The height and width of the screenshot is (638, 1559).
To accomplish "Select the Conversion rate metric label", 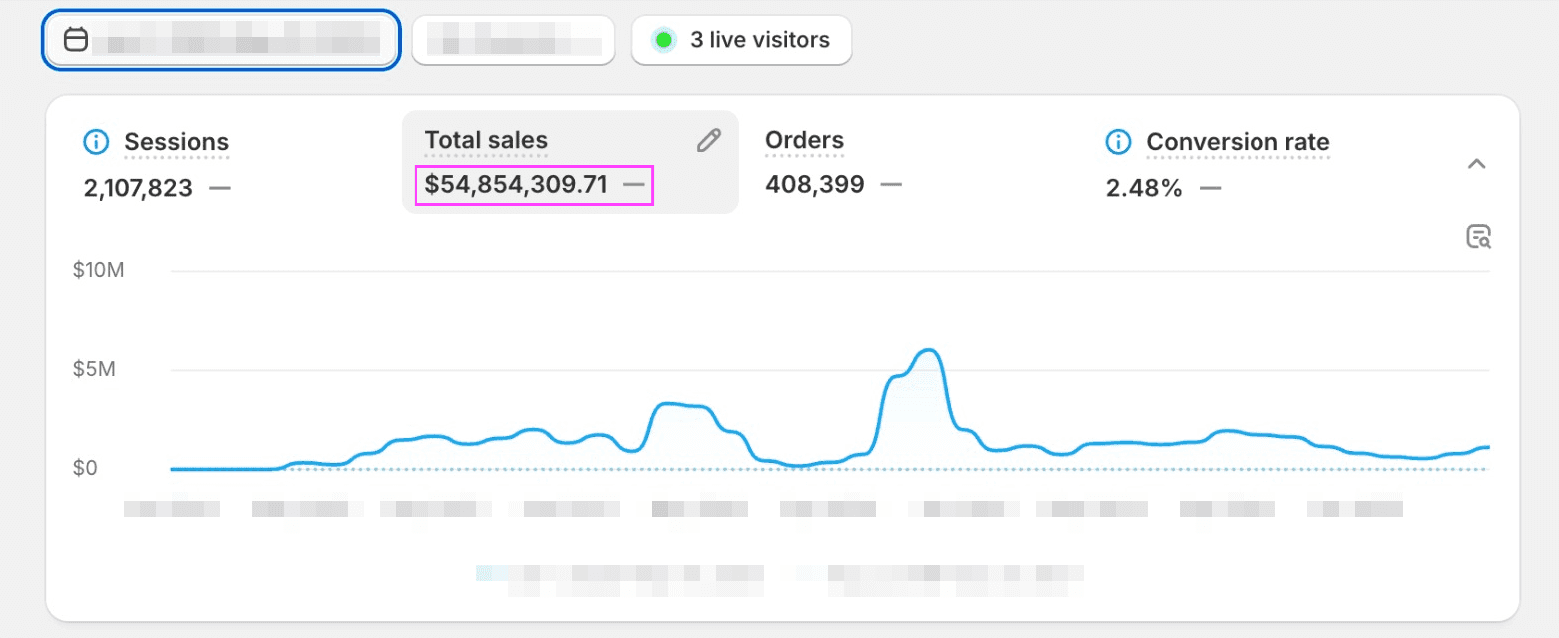I will click(x=1237, y=142).
